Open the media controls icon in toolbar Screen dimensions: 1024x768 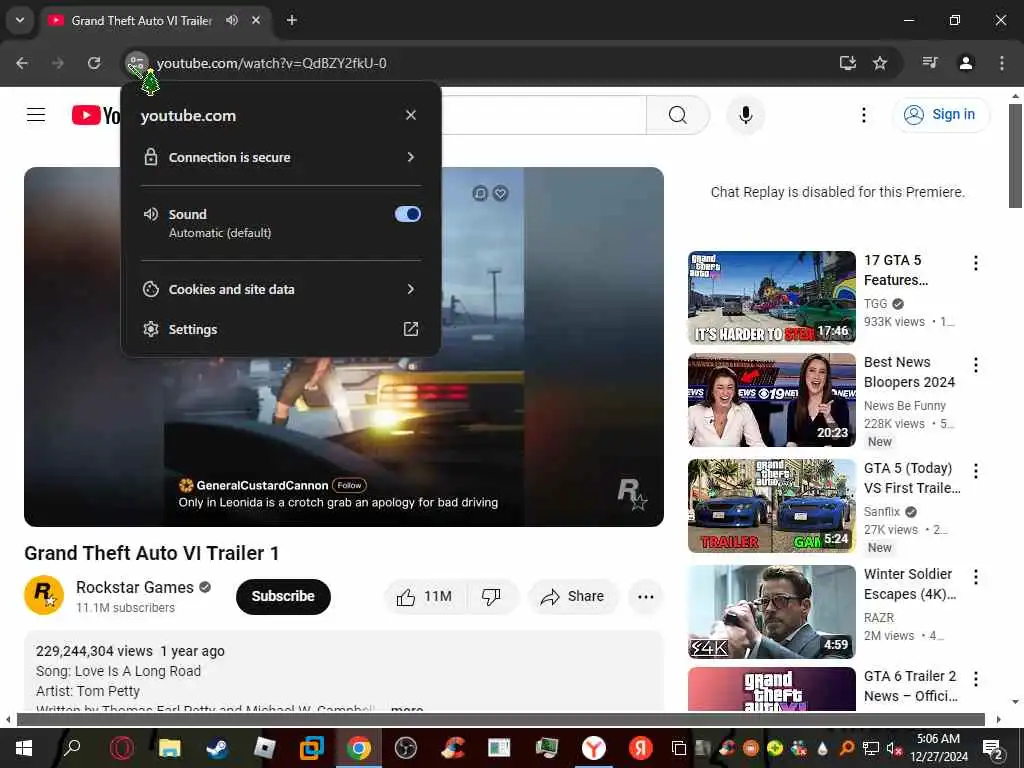click(x=930, y=63)
